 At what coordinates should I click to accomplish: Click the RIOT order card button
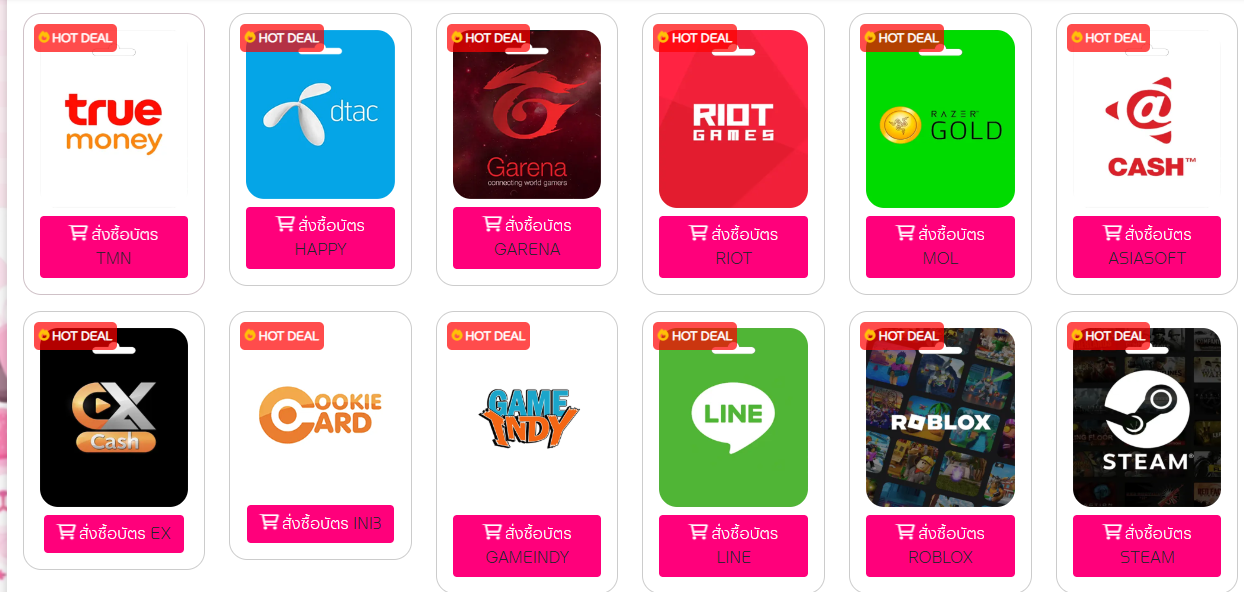point(733,246)
